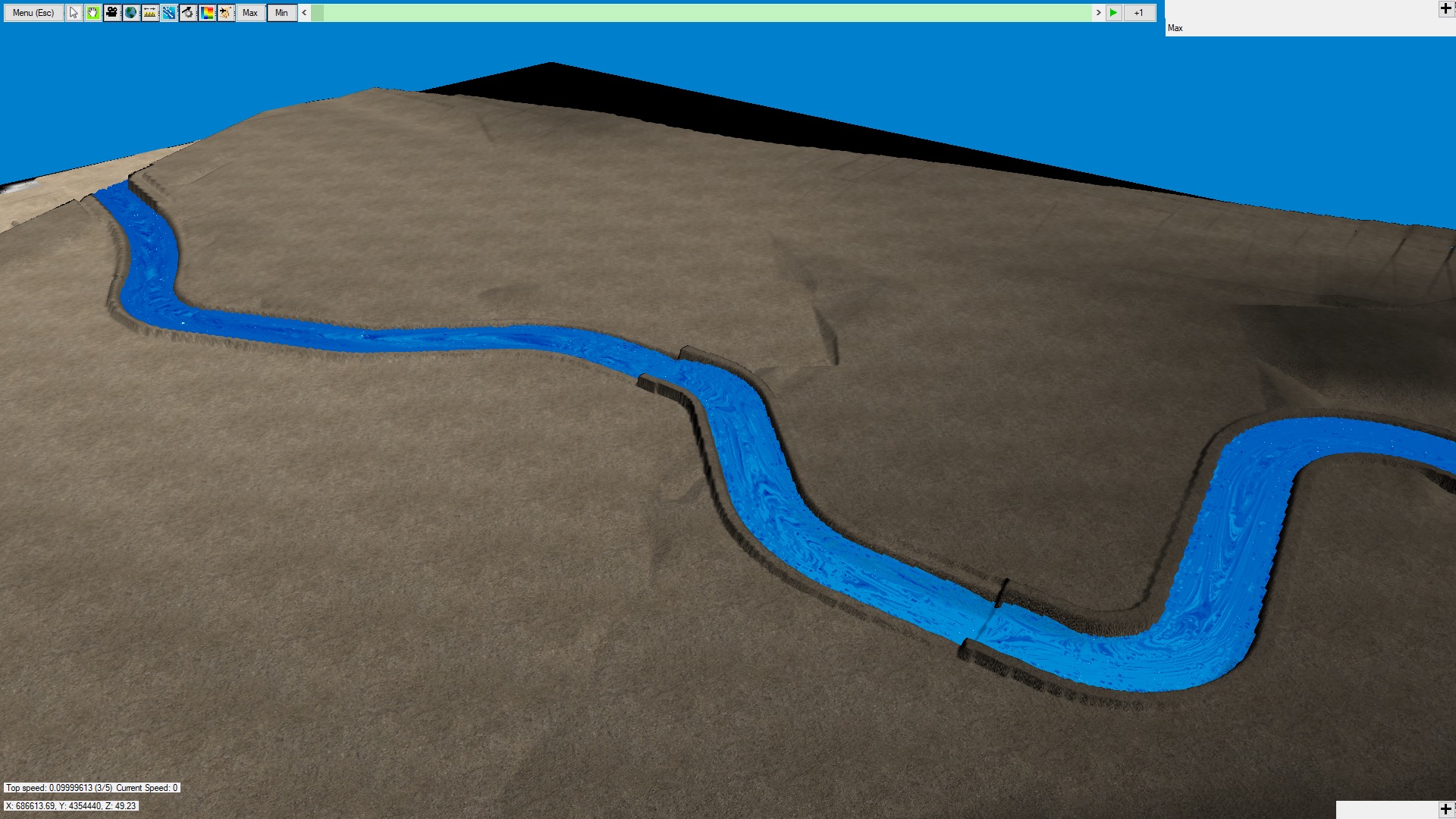Click the +1 speed increment button
This screenshot has width=1456, height=819.
(x=1138, y=13)
